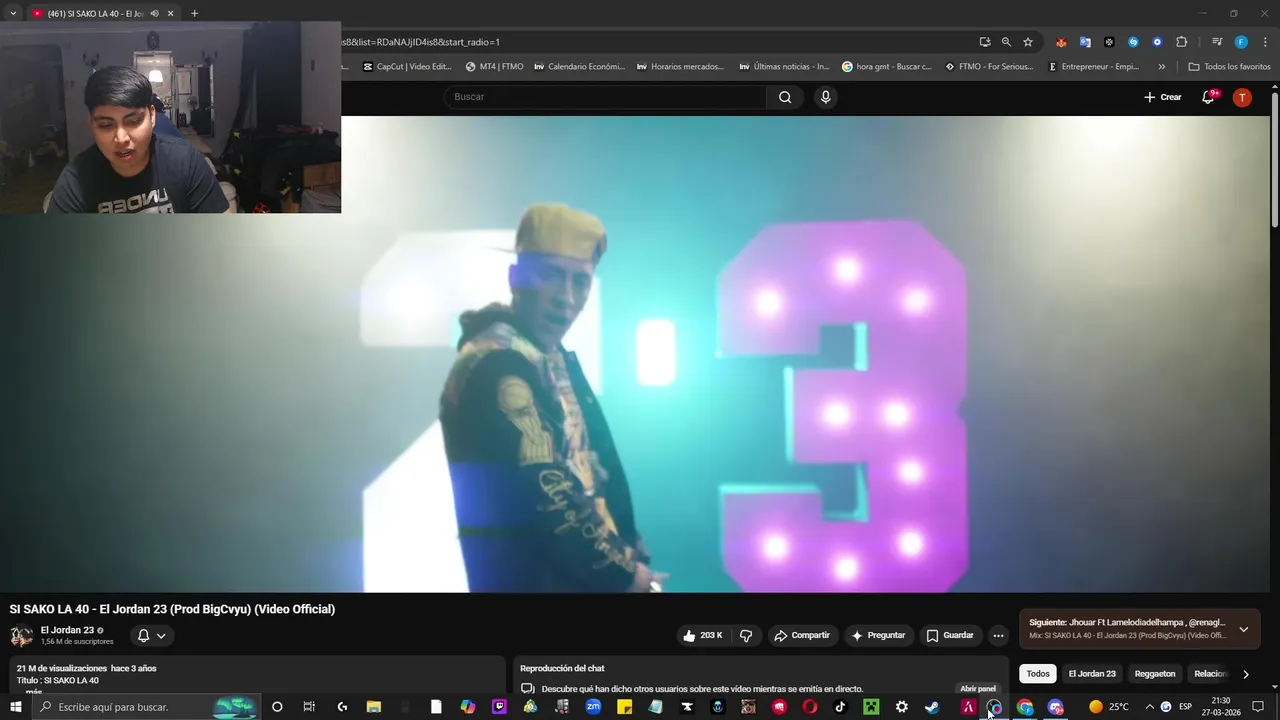Open Google Chrome icon in taskbar
Viewport: 1280px width, 720px height.
click(x=1025, y=707)
